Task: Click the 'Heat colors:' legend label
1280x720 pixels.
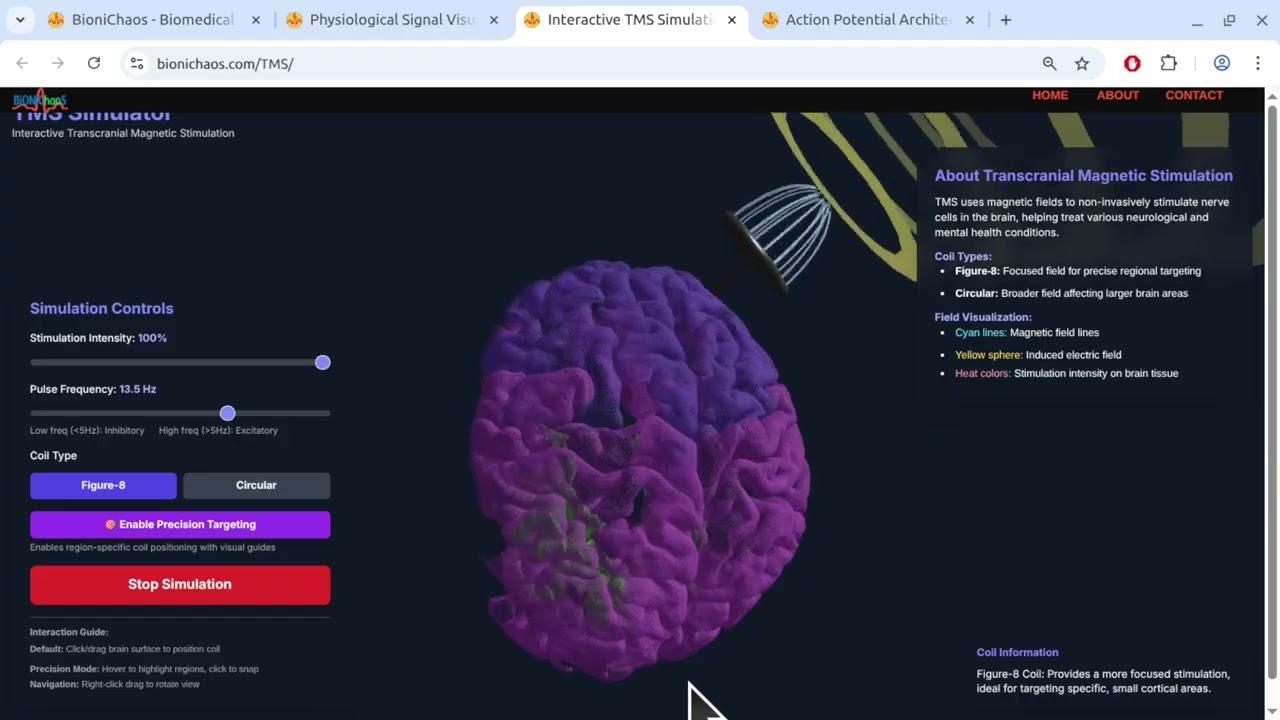Action: click(982, 373)
